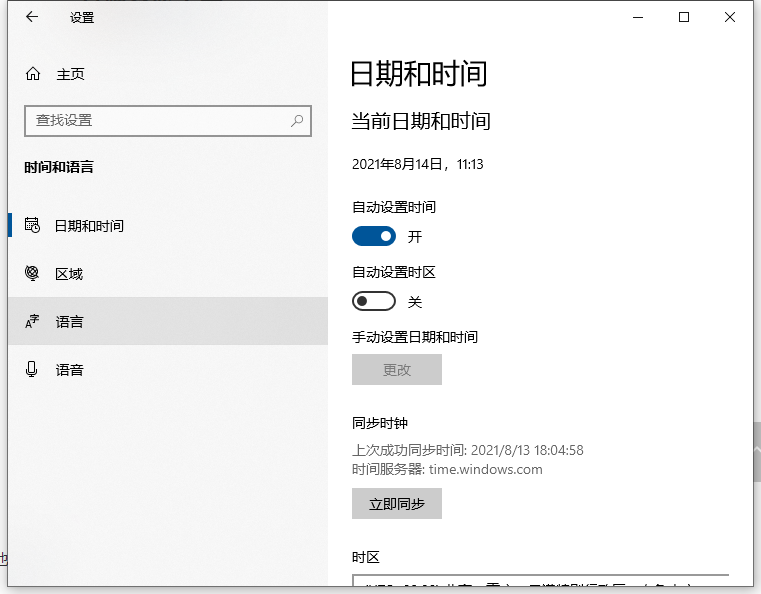This screenshot has height=594, width=761.
Task: Maximize the Settings window
Action: (684, 17)
